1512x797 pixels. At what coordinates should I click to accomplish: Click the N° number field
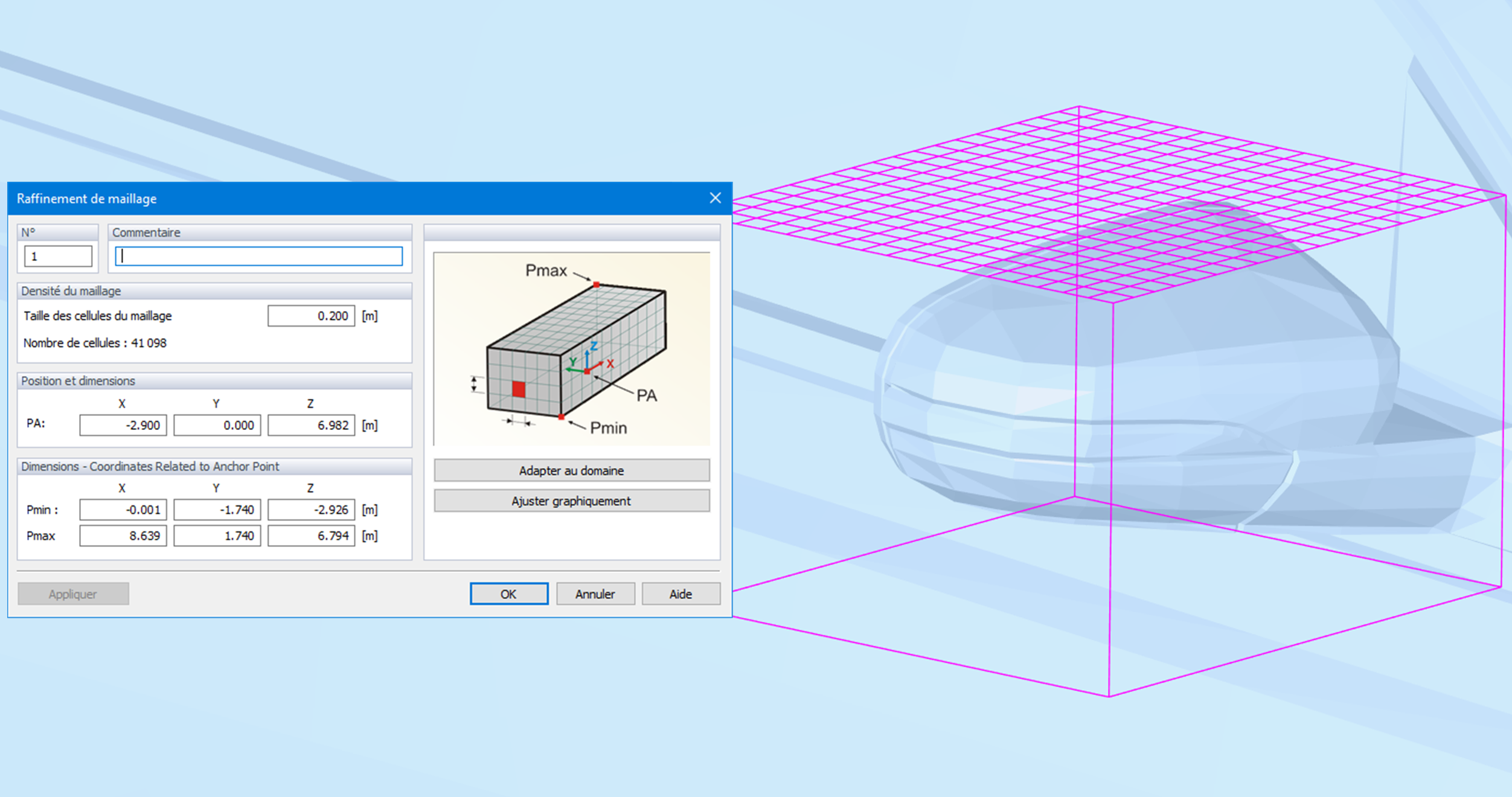pos(58,256)
